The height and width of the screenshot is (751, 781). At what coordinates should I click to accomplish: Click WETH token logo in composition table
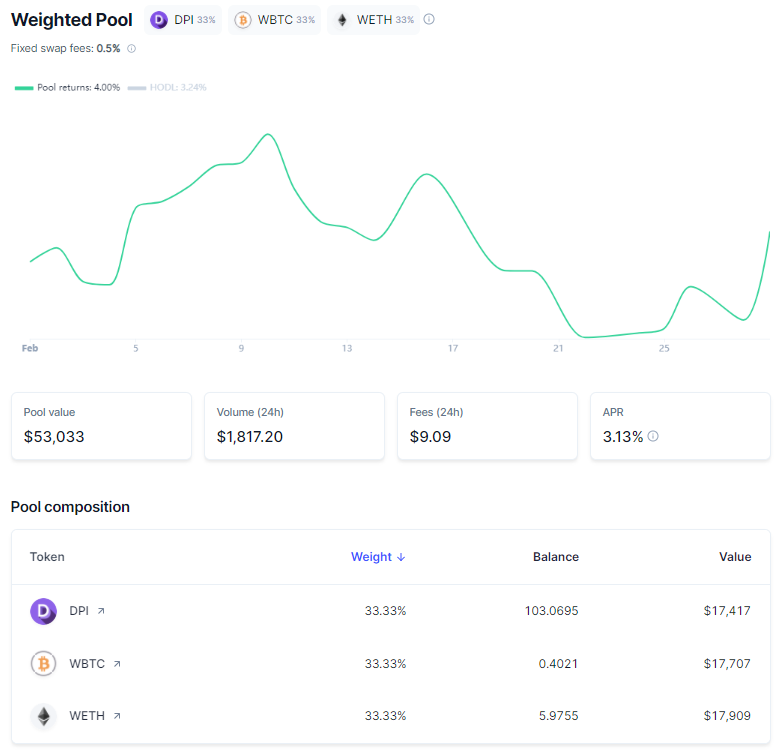click(x=43, y=716)
